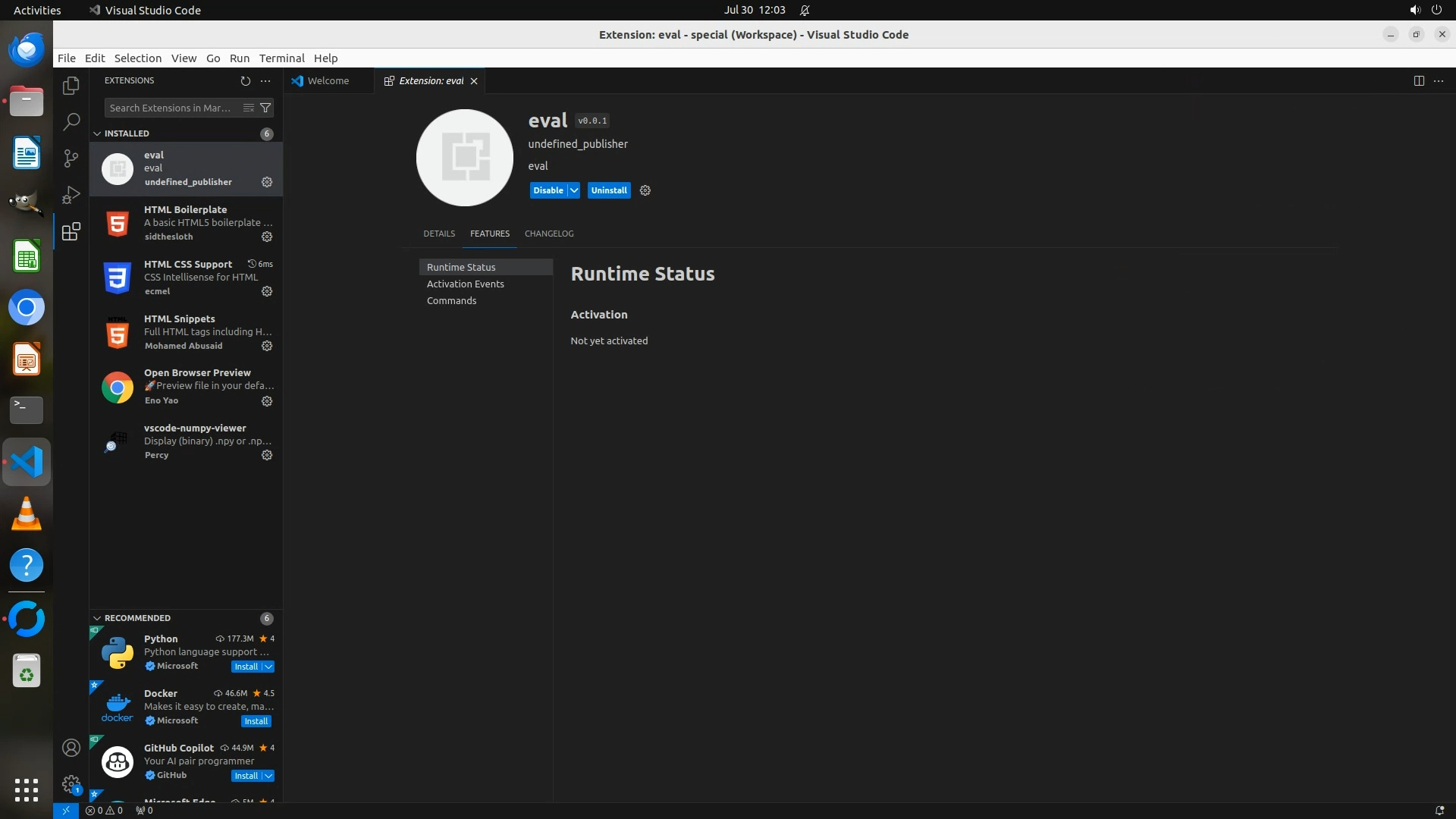Install the Docker extension
The width and height of the screenshot is (1456, 819).
256,721
